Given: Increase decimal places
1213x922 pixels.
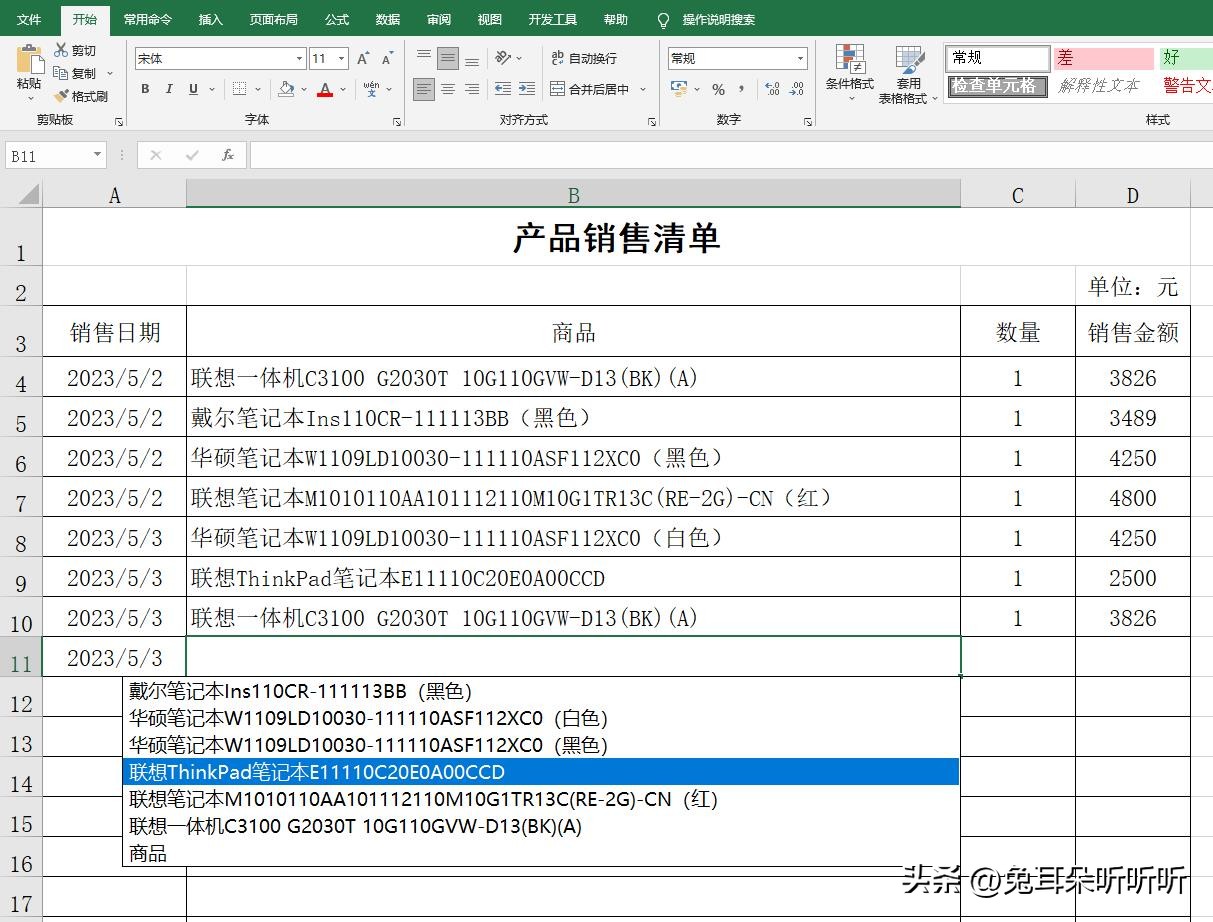Looking at the screenshot, I should 771,89.
